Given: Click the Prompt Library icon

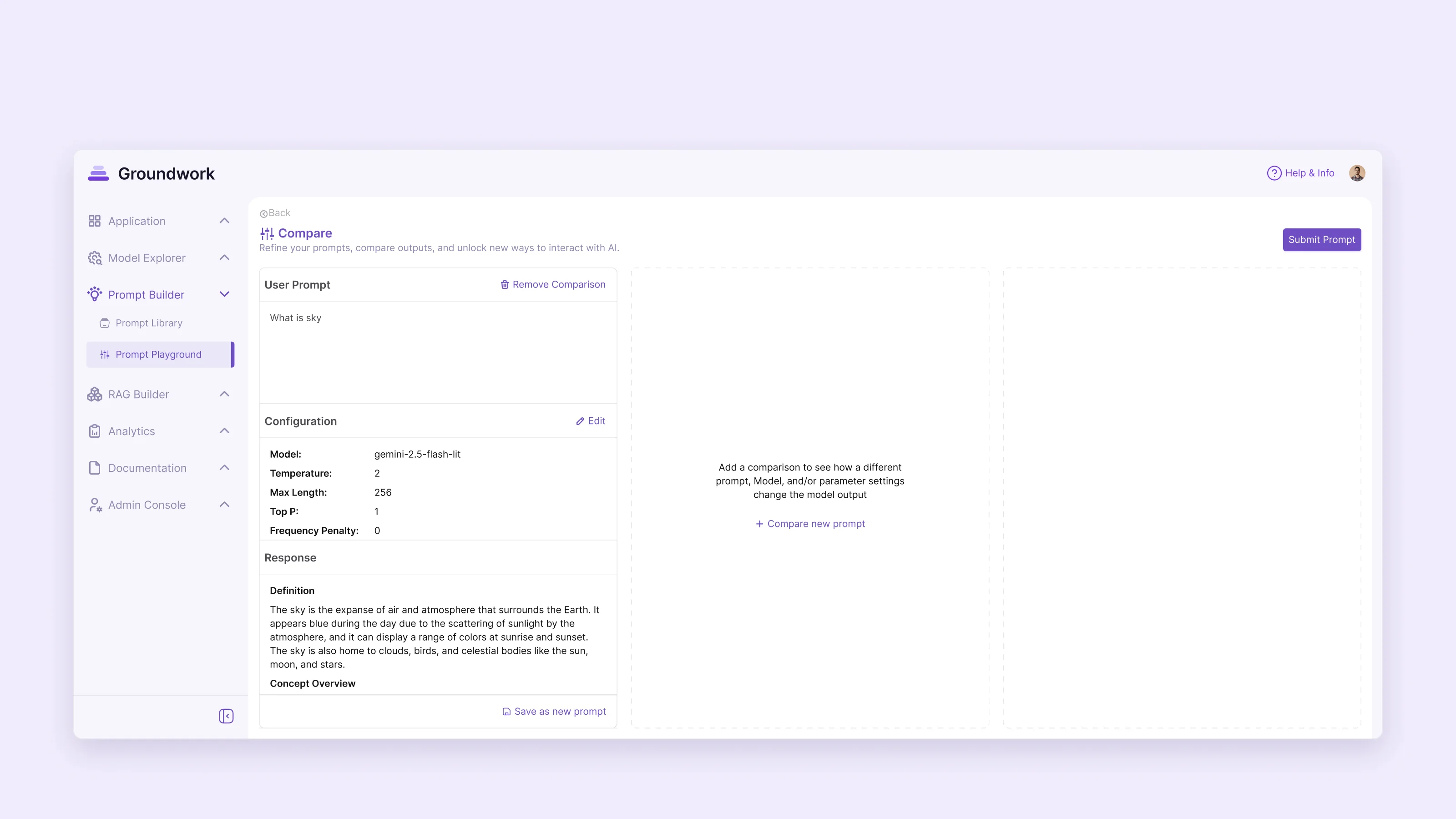Looking at the screenshot, I should click(105, 324).
